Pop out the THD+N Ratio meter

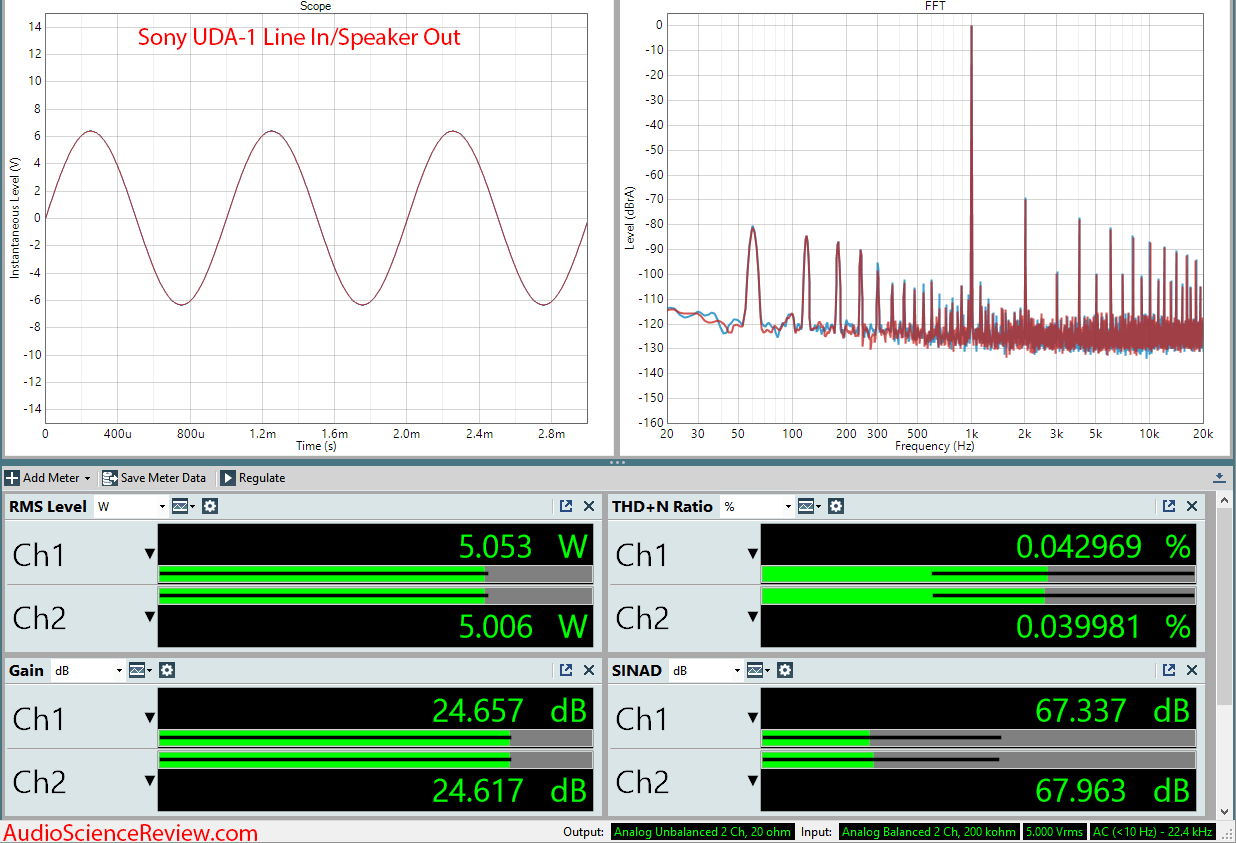[1169, 507]
